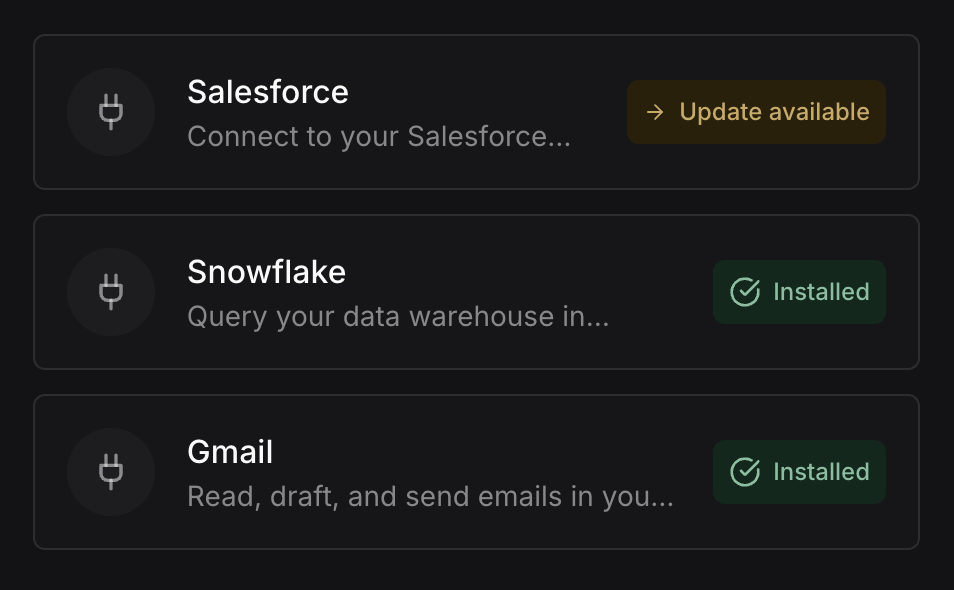Click the Installed badge on Snowflake

pyautogui.click(x=798, y=292)
